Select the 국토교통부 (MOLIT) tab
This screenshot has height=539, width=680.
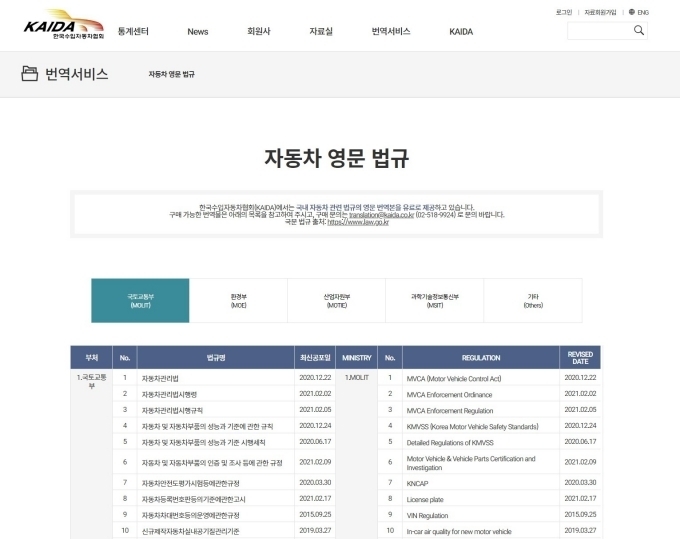point(140,301)
